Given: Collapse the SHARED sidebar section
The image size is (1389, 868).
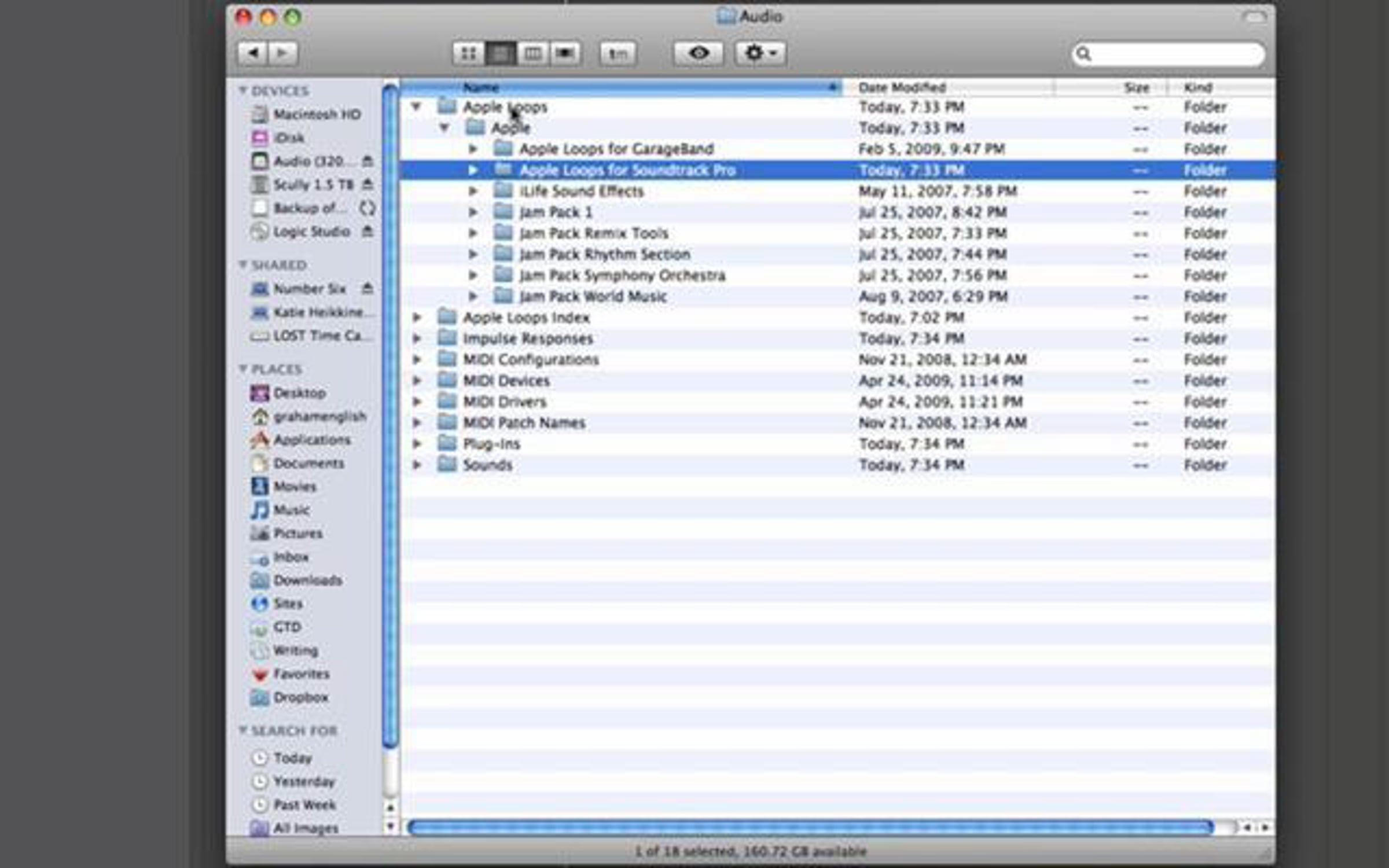Looking at the screenshot, I should pyautogui.click(x=243, y=264).
